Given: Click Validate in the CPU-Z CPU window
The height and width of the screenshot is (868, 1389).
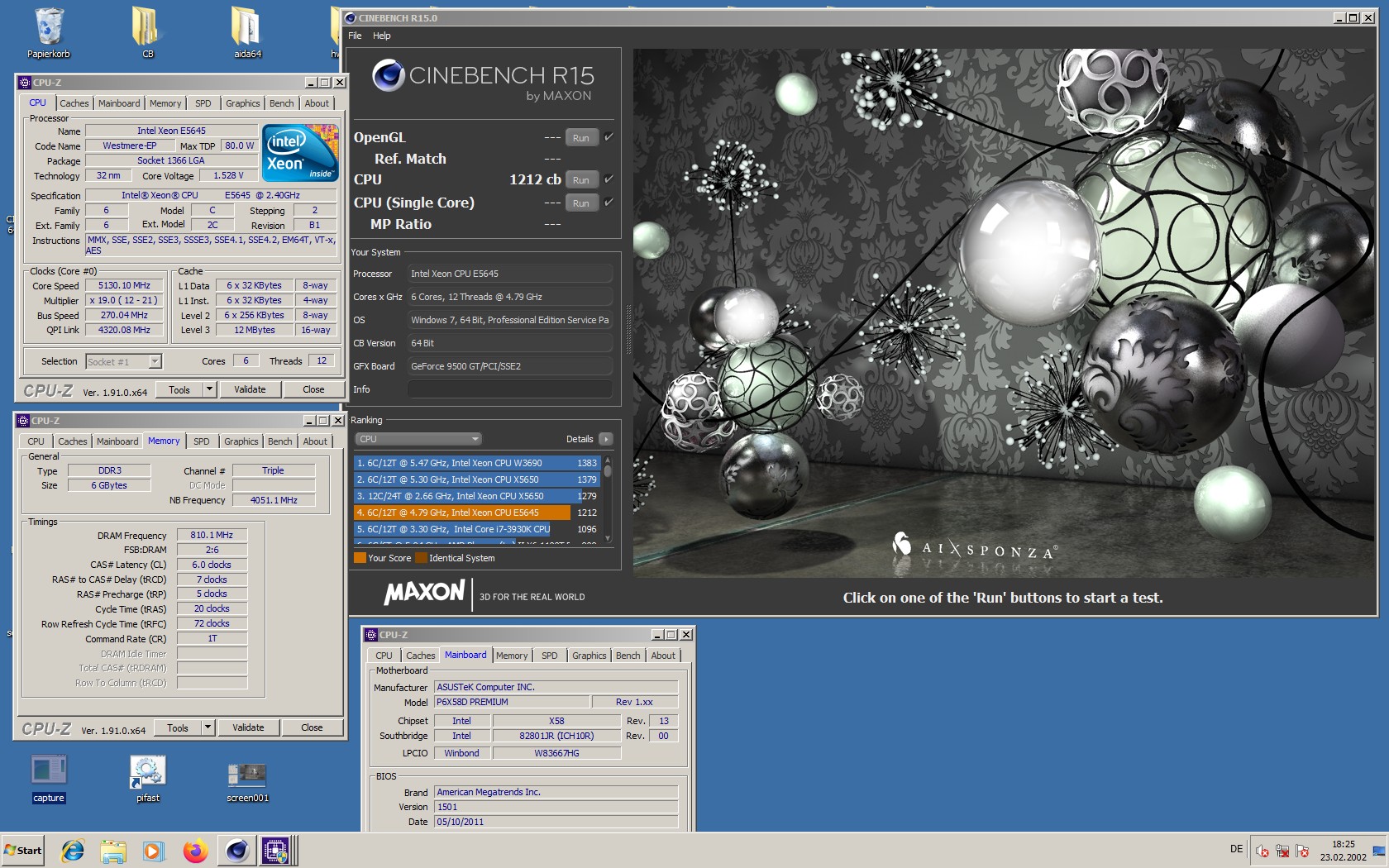Looking at the screenshot, I should tap(250, 389).
